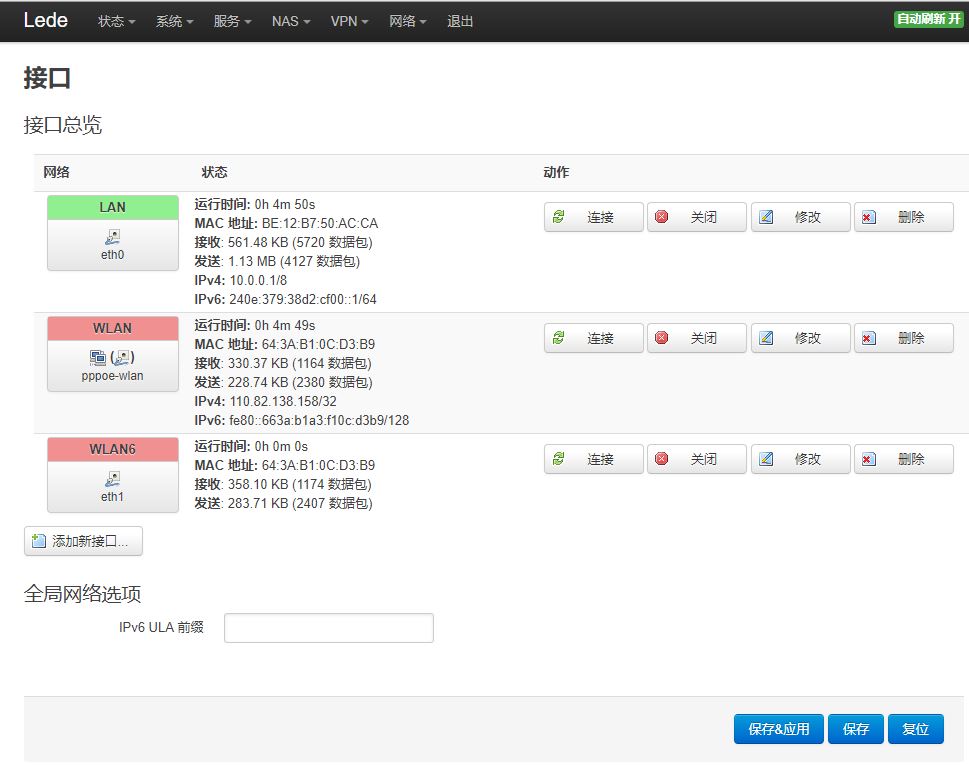This screenshot has width=969, height=765.
Task: Expand the NAS dropdown menu
Action: click(289, 21)
